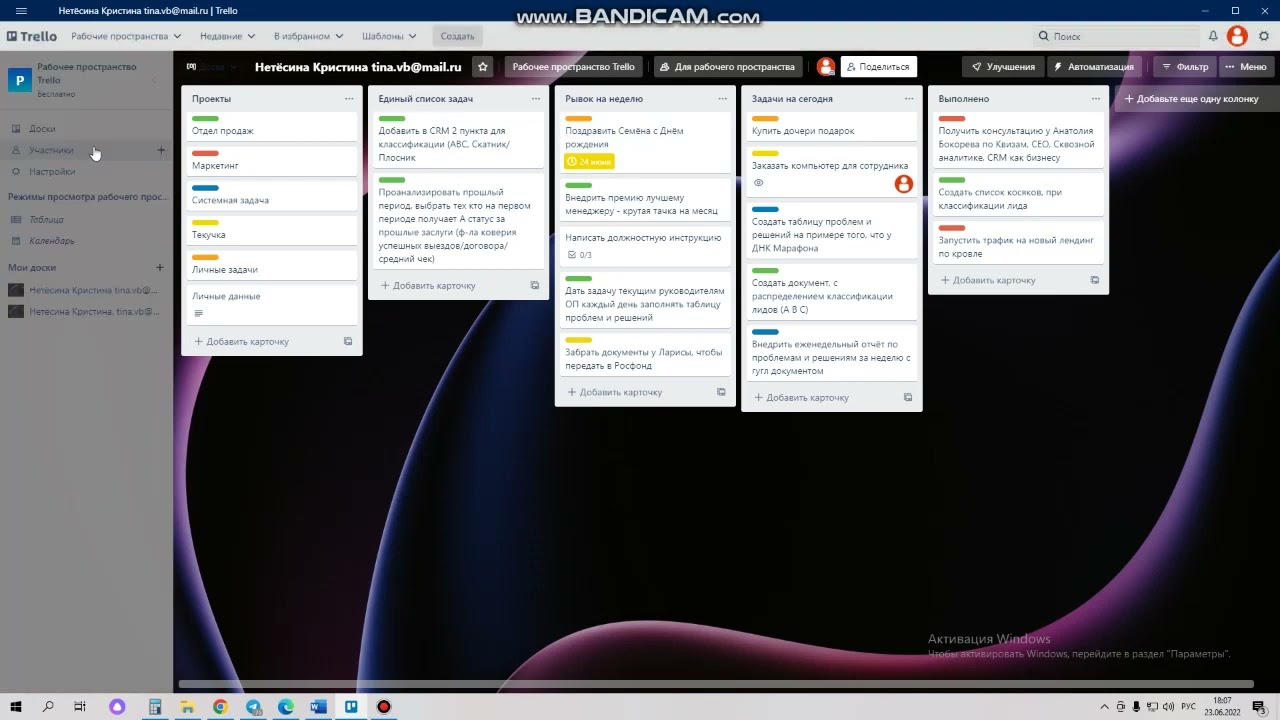Open the Единый список задач list actions menu
The width and height of the screenshot is (1280, 720).
[536, 99]
